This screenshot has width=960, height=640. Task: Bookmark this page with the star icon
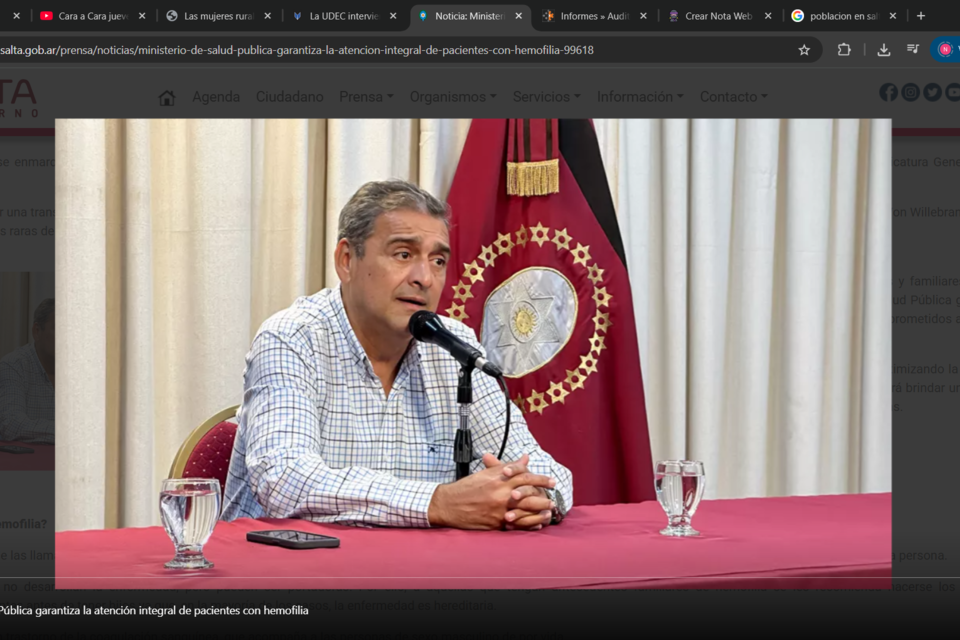pos(804,50)
